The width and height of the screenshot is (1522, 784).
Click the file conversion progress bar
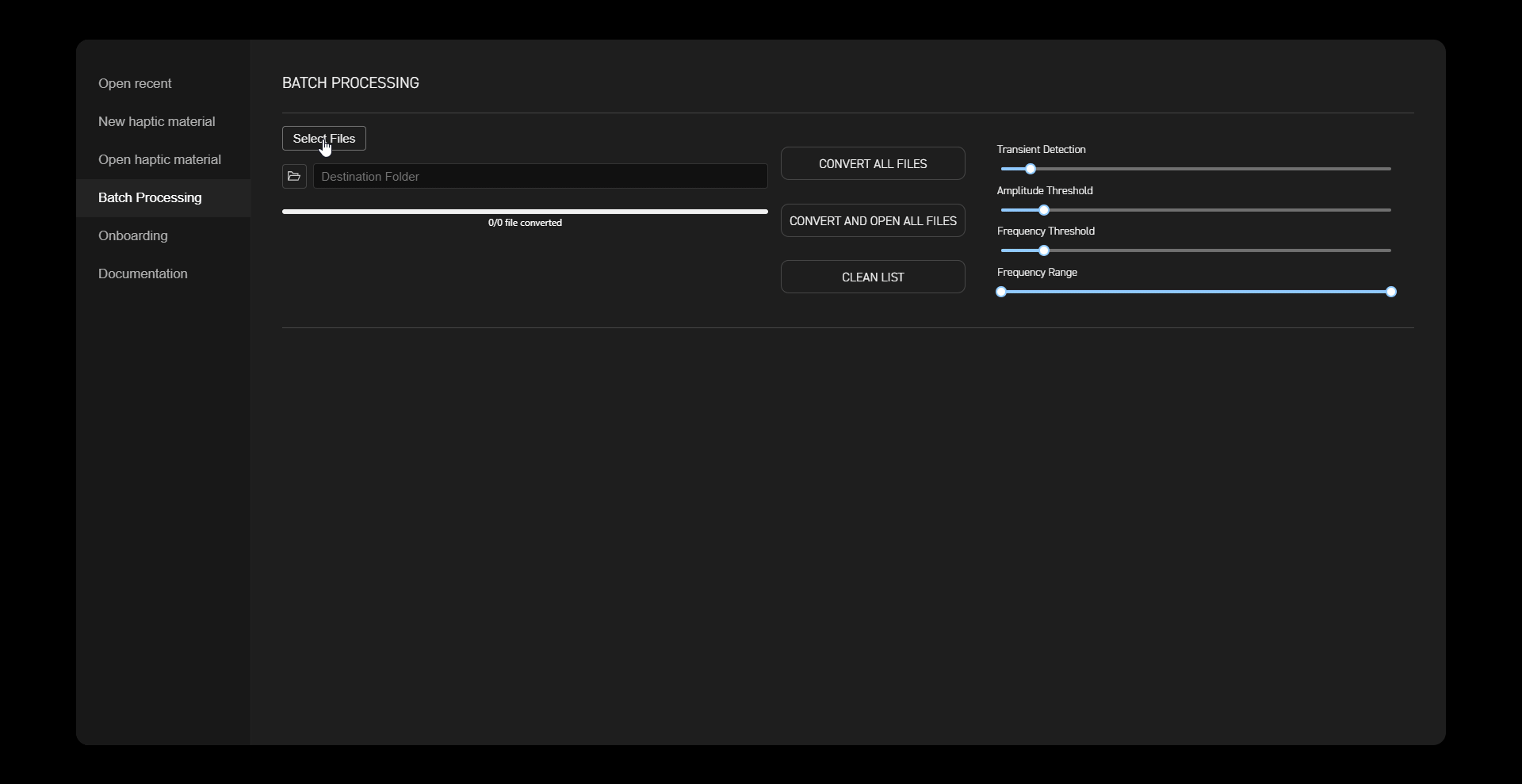pos(525,212)
